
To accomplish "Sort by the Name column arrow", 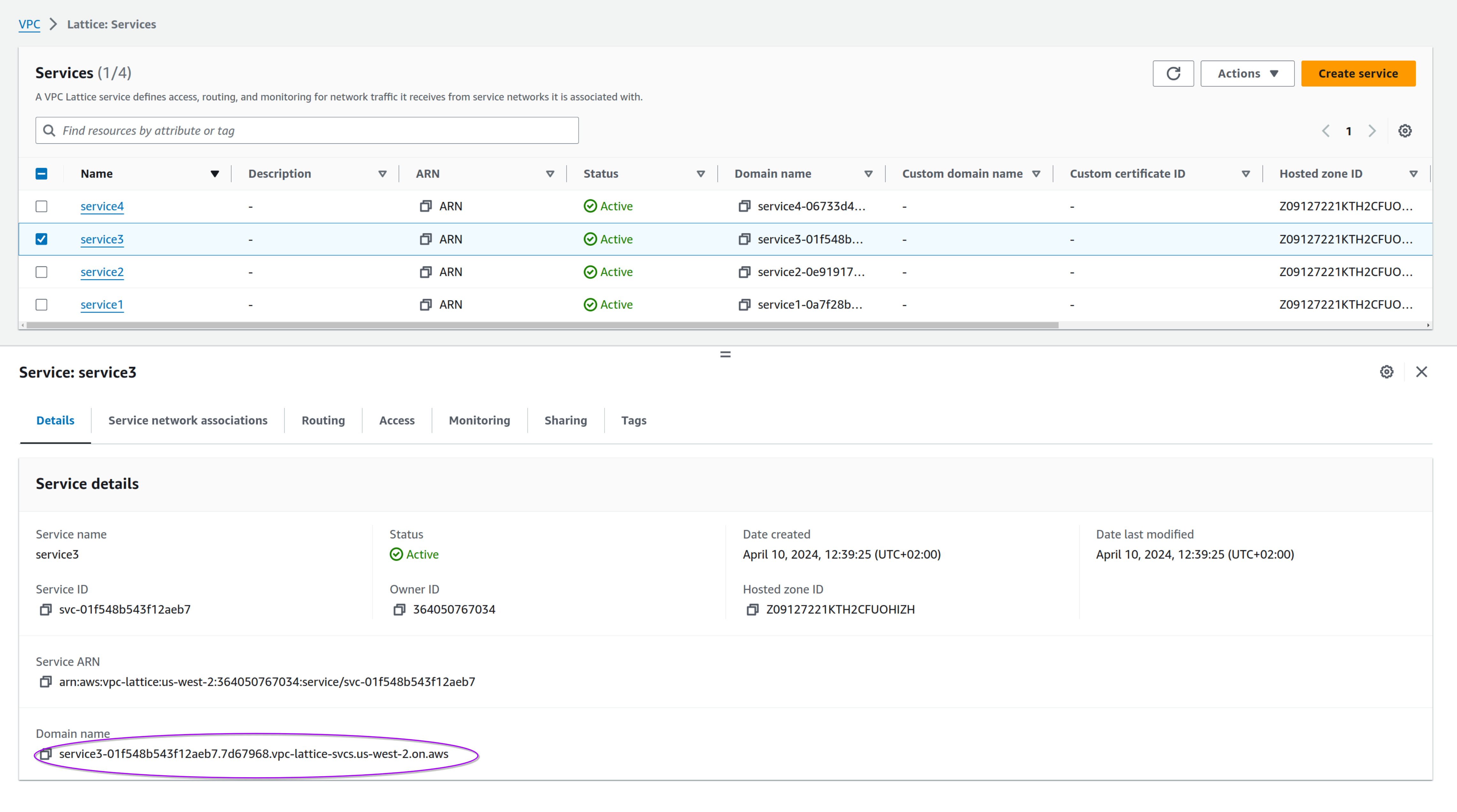I will pyautogui.click(x=214, y=174).
